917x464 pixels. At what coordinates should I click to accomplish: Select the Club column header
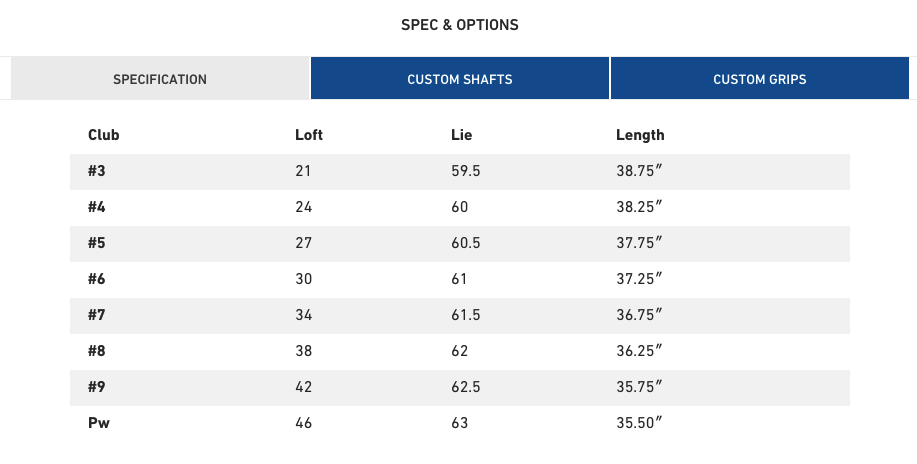(104, 135)
